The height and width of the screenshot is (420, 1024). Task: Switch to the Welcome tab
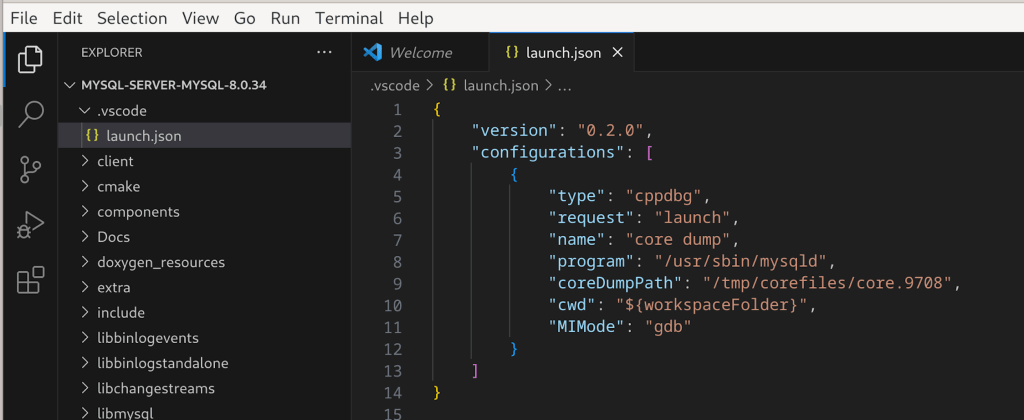[x=419, y=52]
